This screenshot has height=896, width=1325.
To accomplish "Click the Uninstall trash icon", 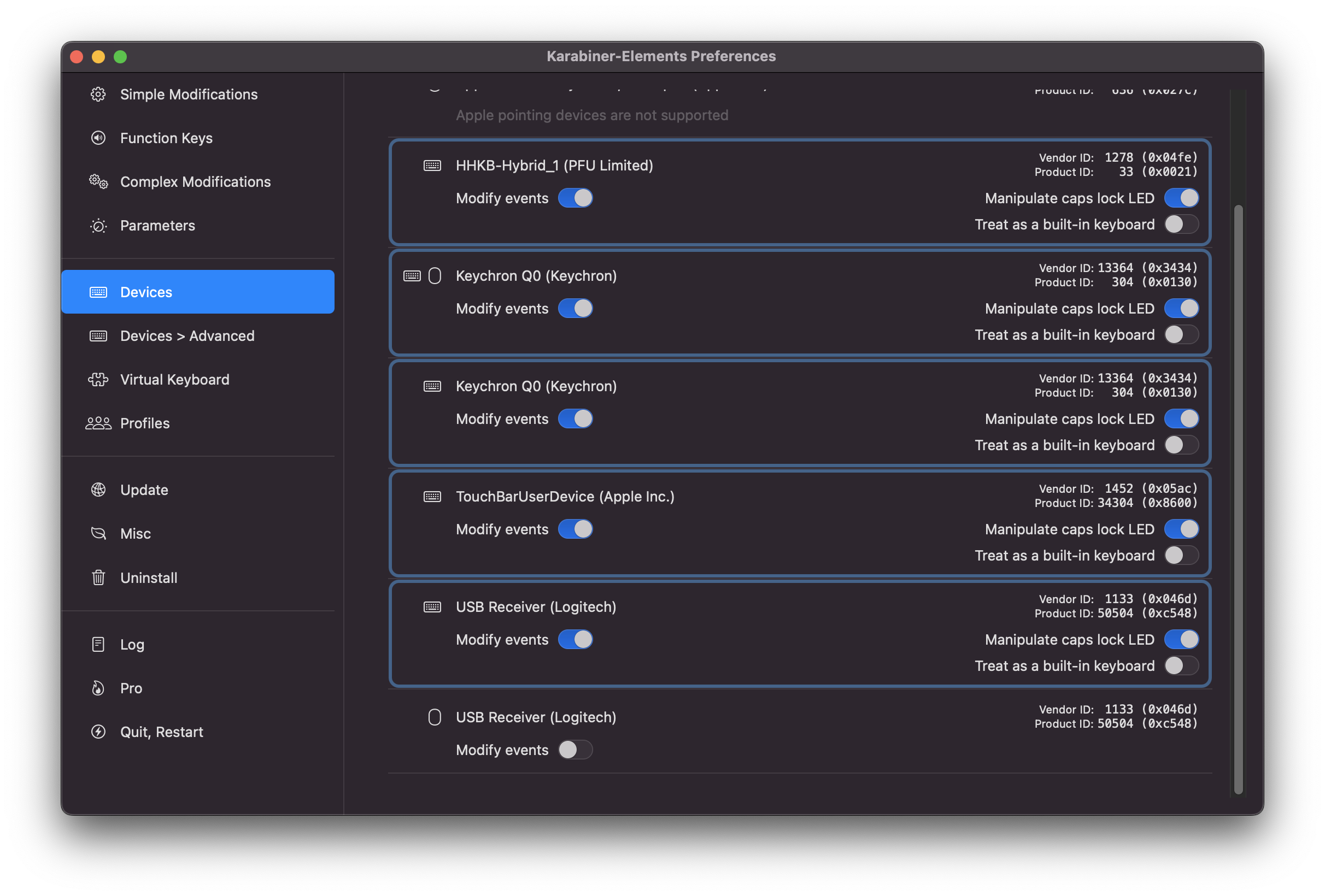I will pyautogui.click(x=98, y=577).
